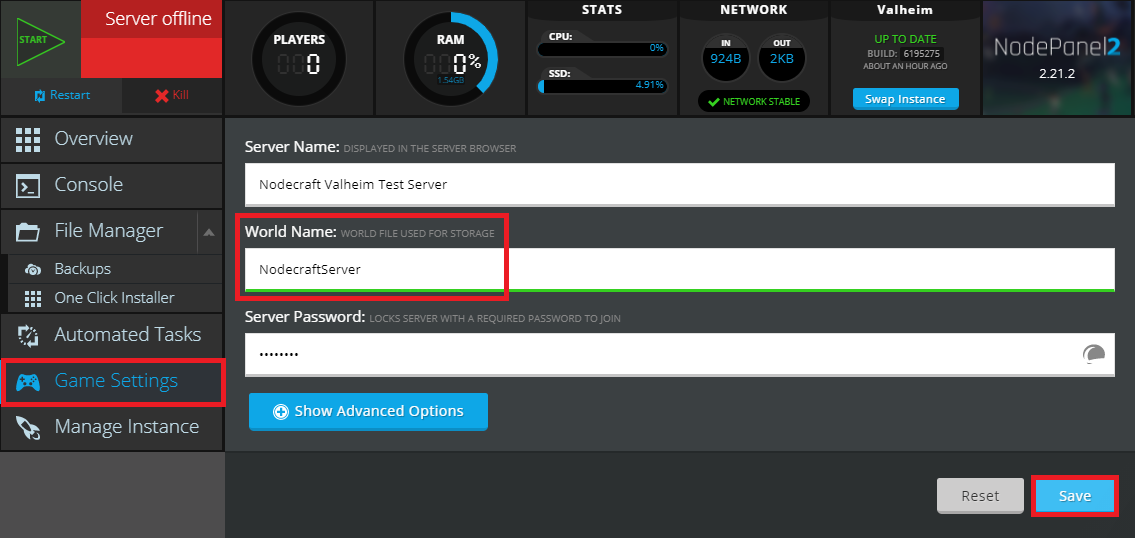Click the Restart icon

pos(39,95)
